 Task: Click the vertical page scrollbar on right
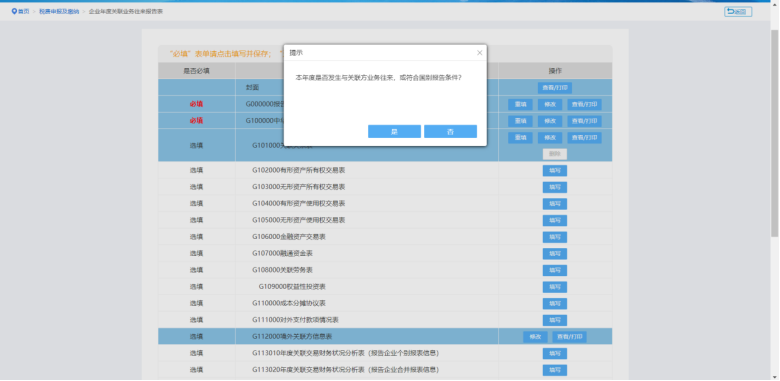(775, 133)
